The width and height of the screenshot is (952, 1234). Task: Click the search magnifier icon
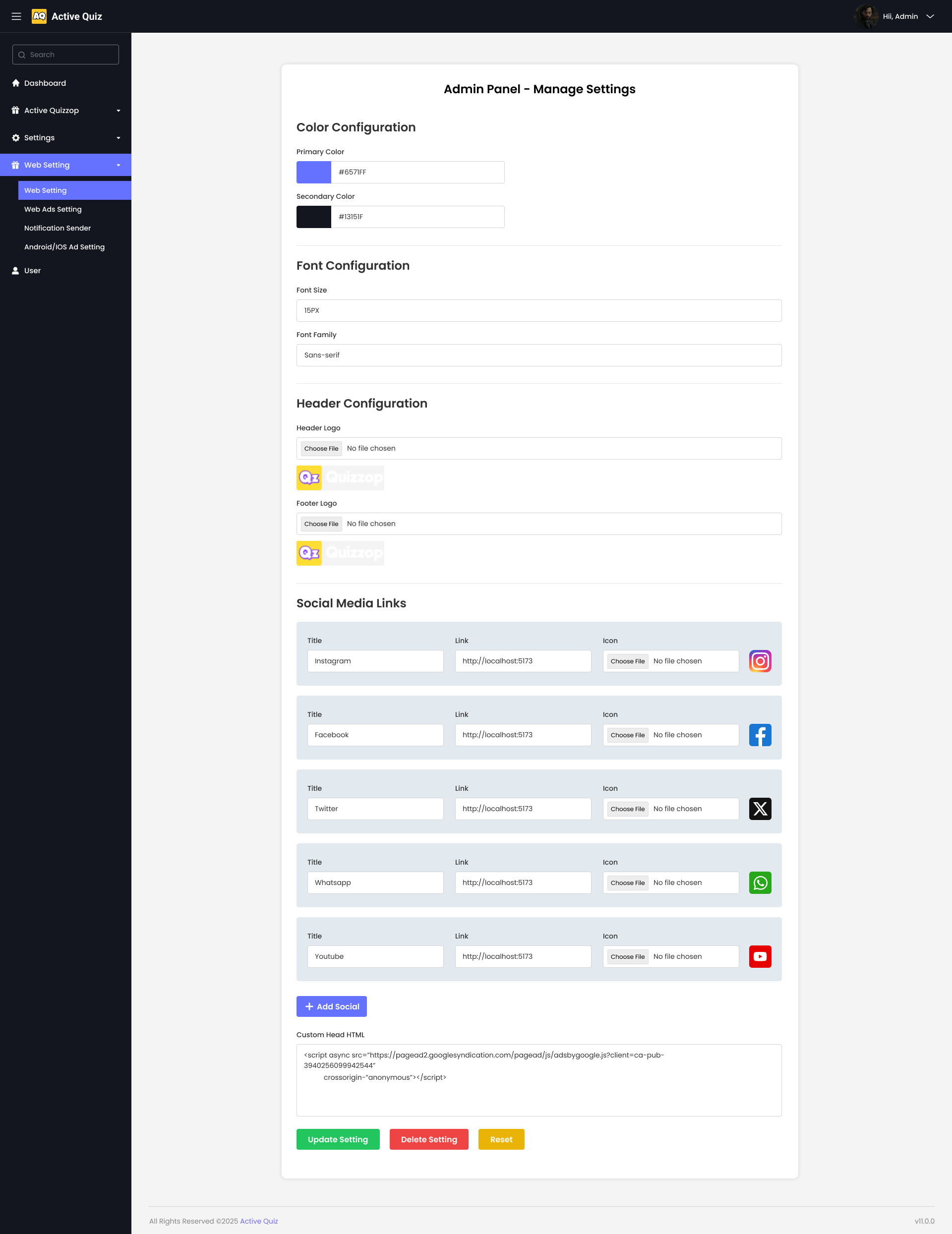click(x=22, y=55)
